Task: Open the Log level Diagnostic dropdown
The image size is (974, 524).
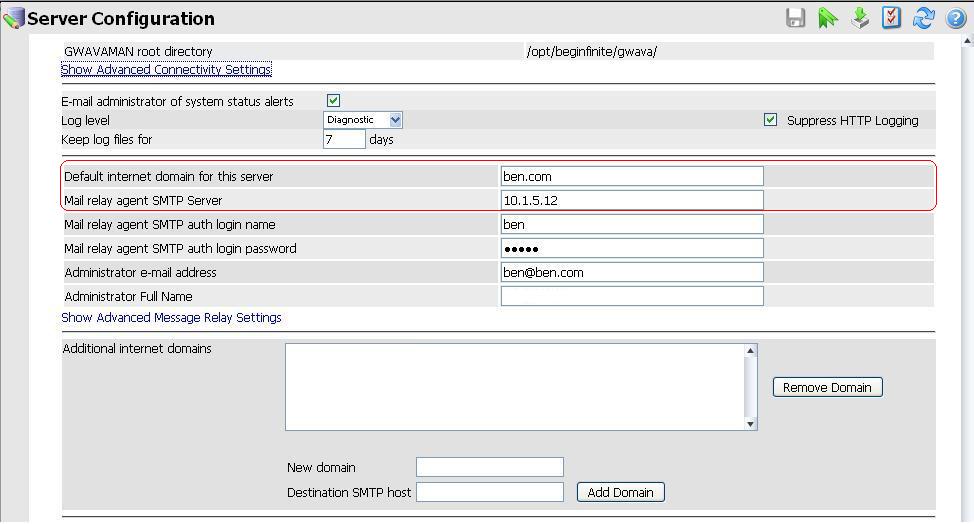Action: (363, 120)
